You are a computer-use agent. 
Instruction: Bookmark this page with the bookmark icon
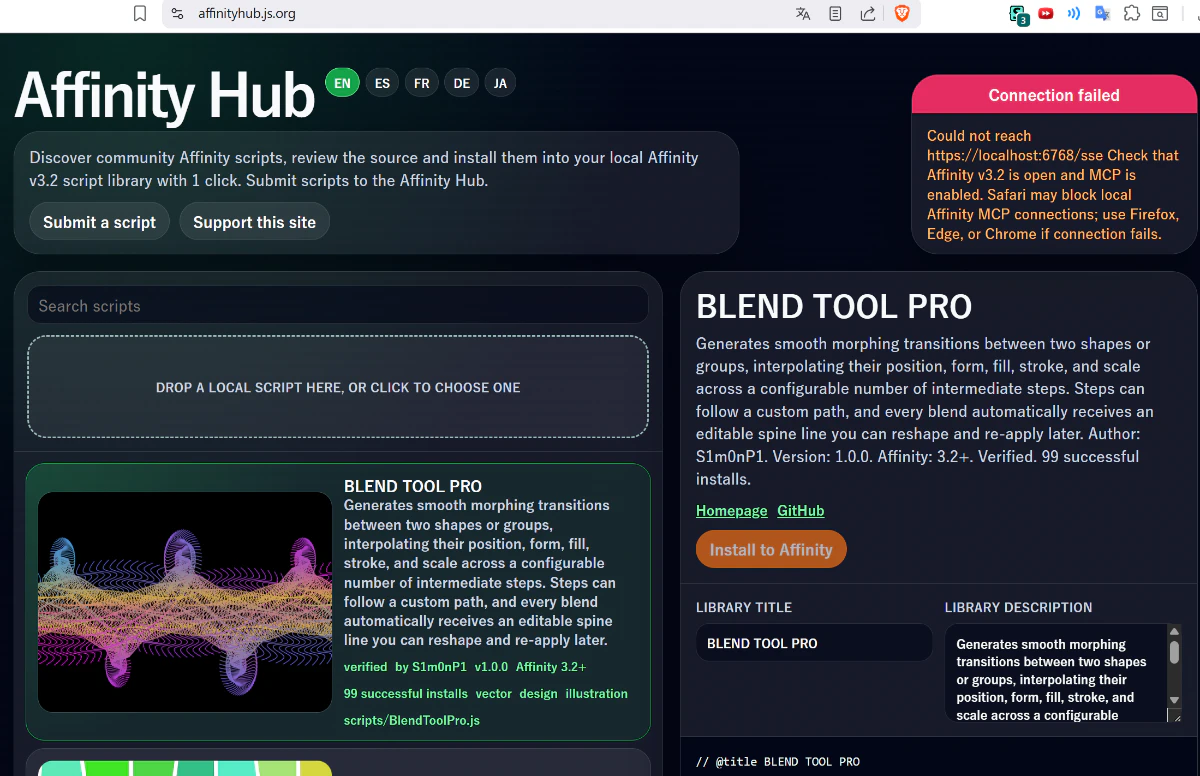(140, 14)
